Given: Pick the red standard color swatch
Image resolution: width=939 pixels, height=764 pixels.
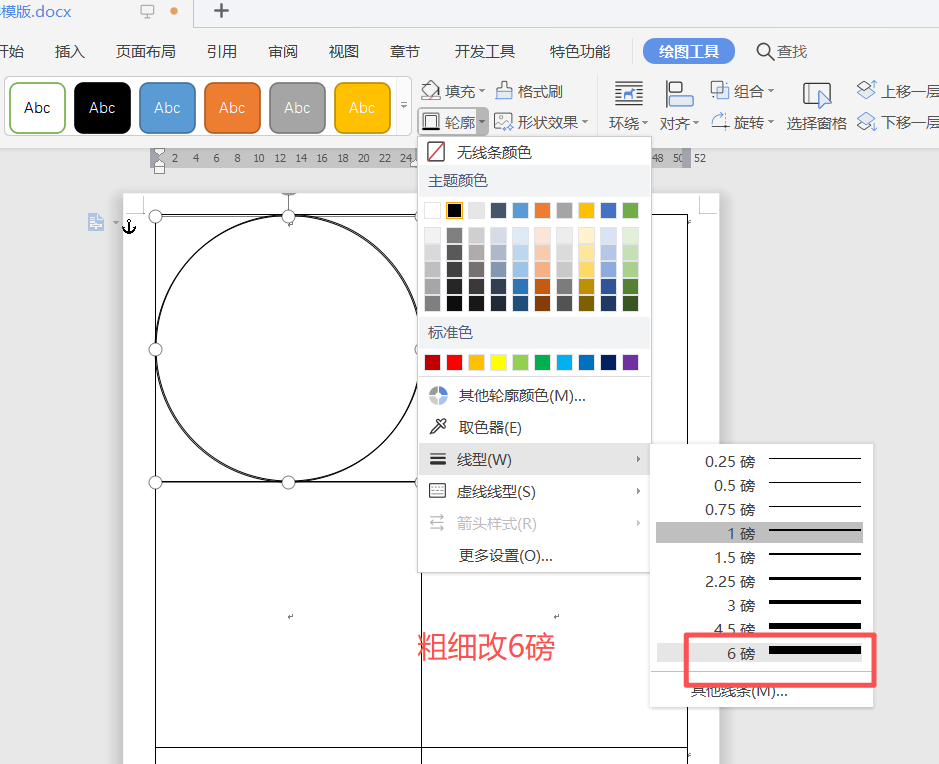Looking at the screenshot, I should tap(455, 362).
